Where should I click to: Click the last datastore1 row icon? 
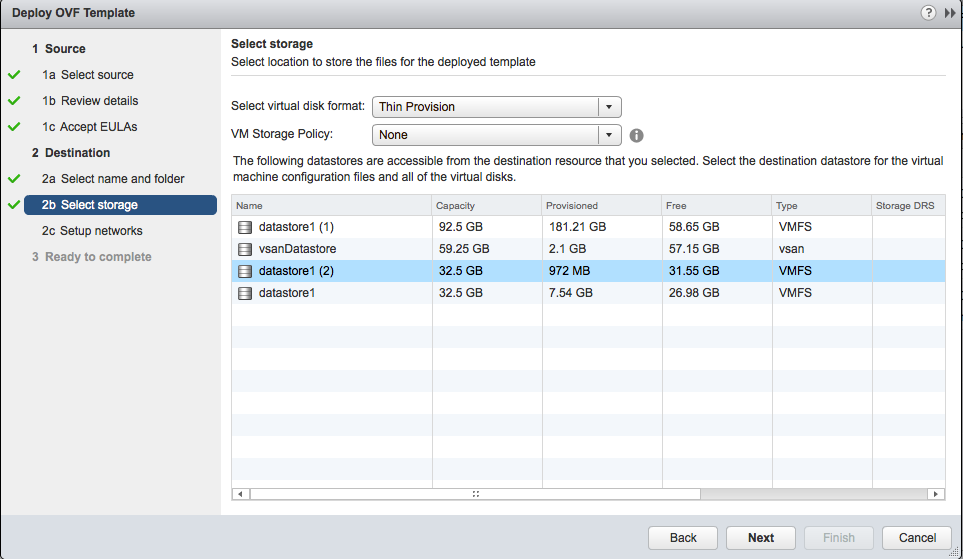coord(245,293)
